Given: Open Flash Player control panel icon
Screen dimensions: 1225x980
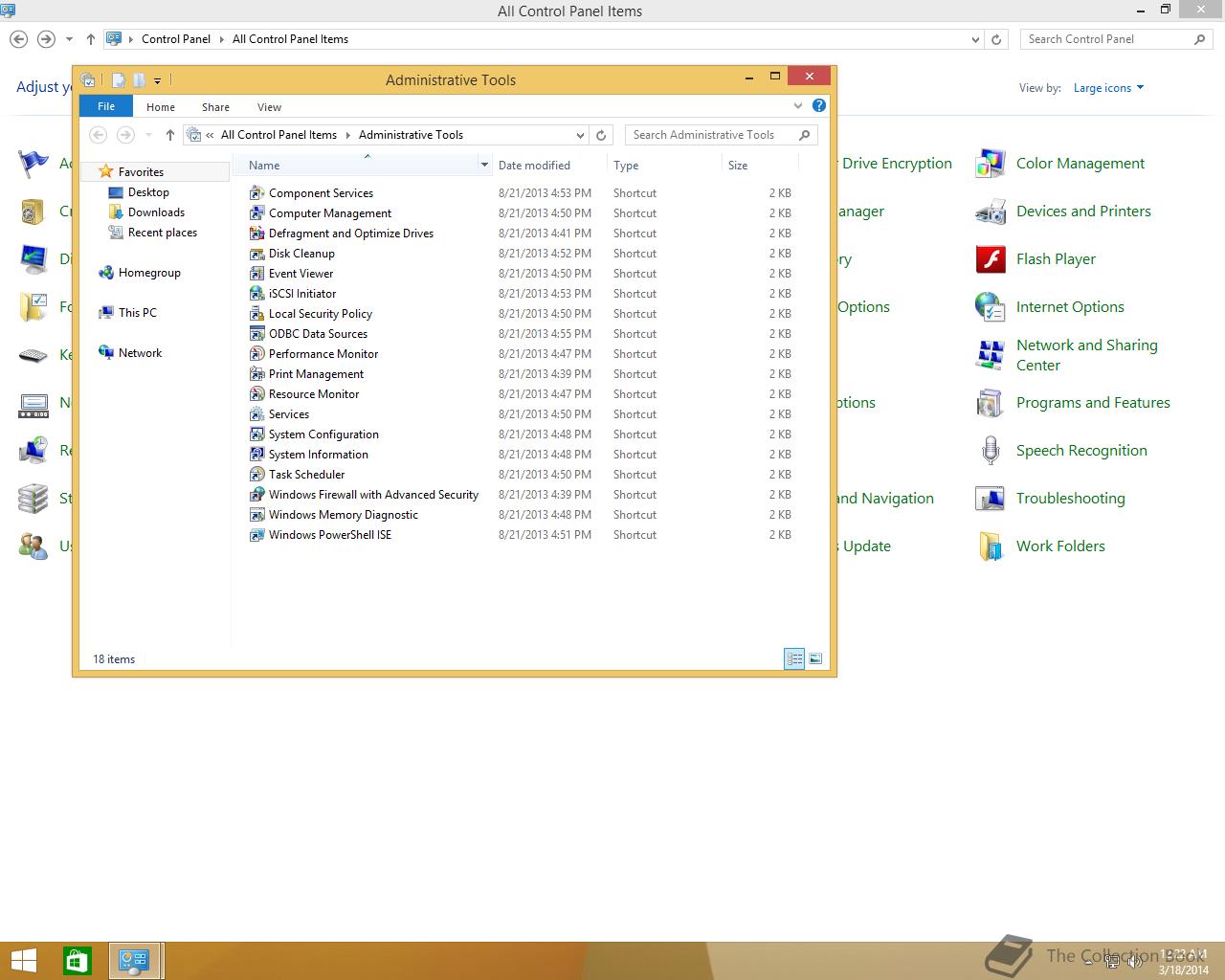Looking at the screenshot, I should point(991,259).
